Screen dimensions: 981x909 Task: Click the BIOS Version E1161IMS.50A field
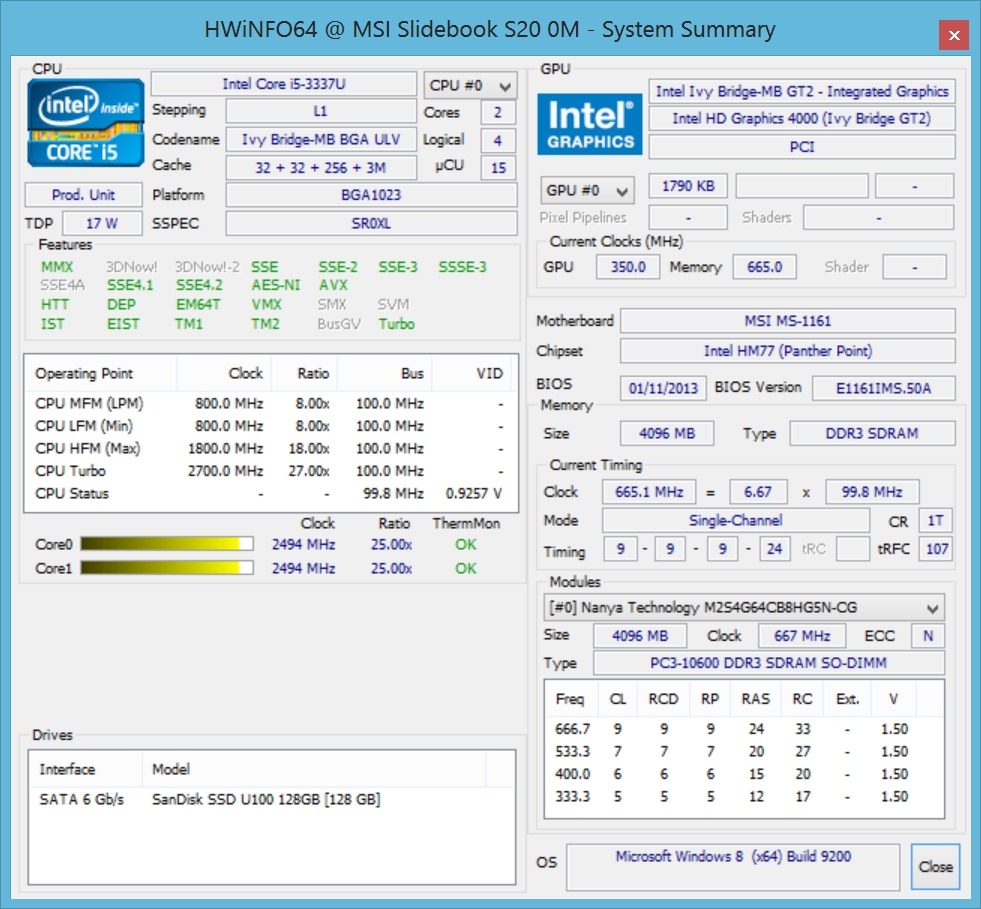click(883, 388)
